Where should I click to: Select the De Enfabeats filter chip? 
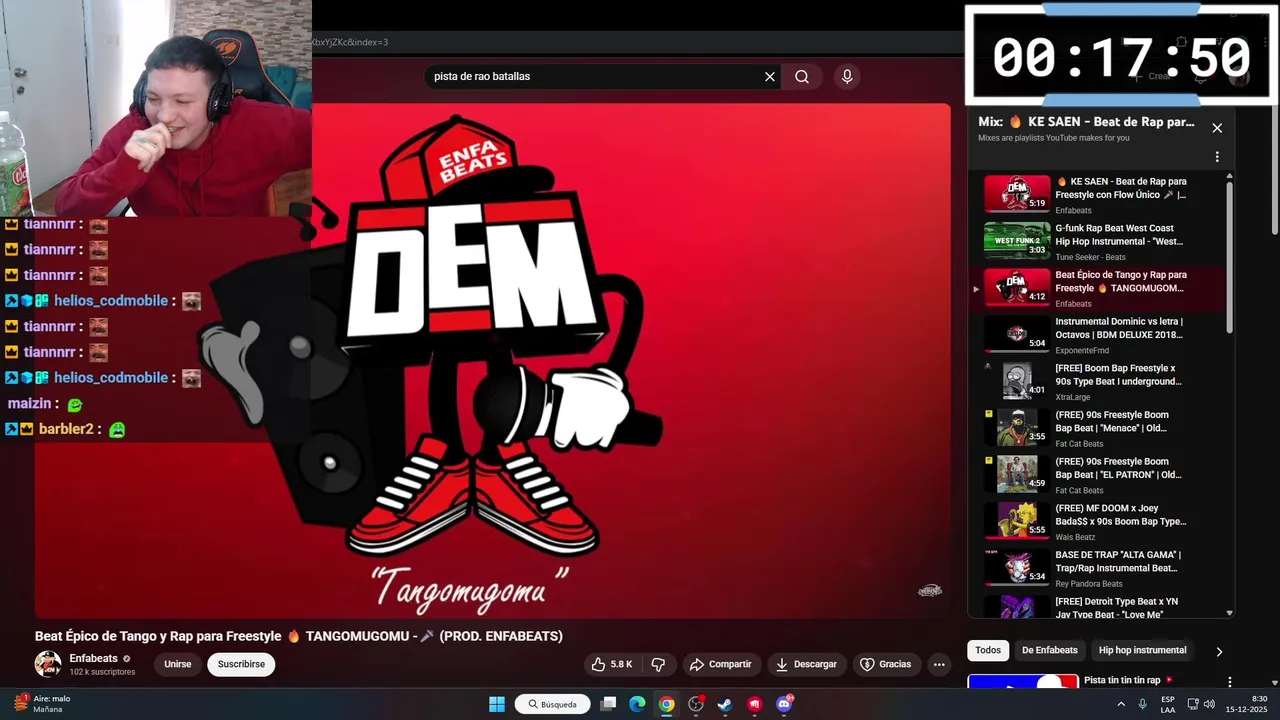click(x=1050, y=650)
